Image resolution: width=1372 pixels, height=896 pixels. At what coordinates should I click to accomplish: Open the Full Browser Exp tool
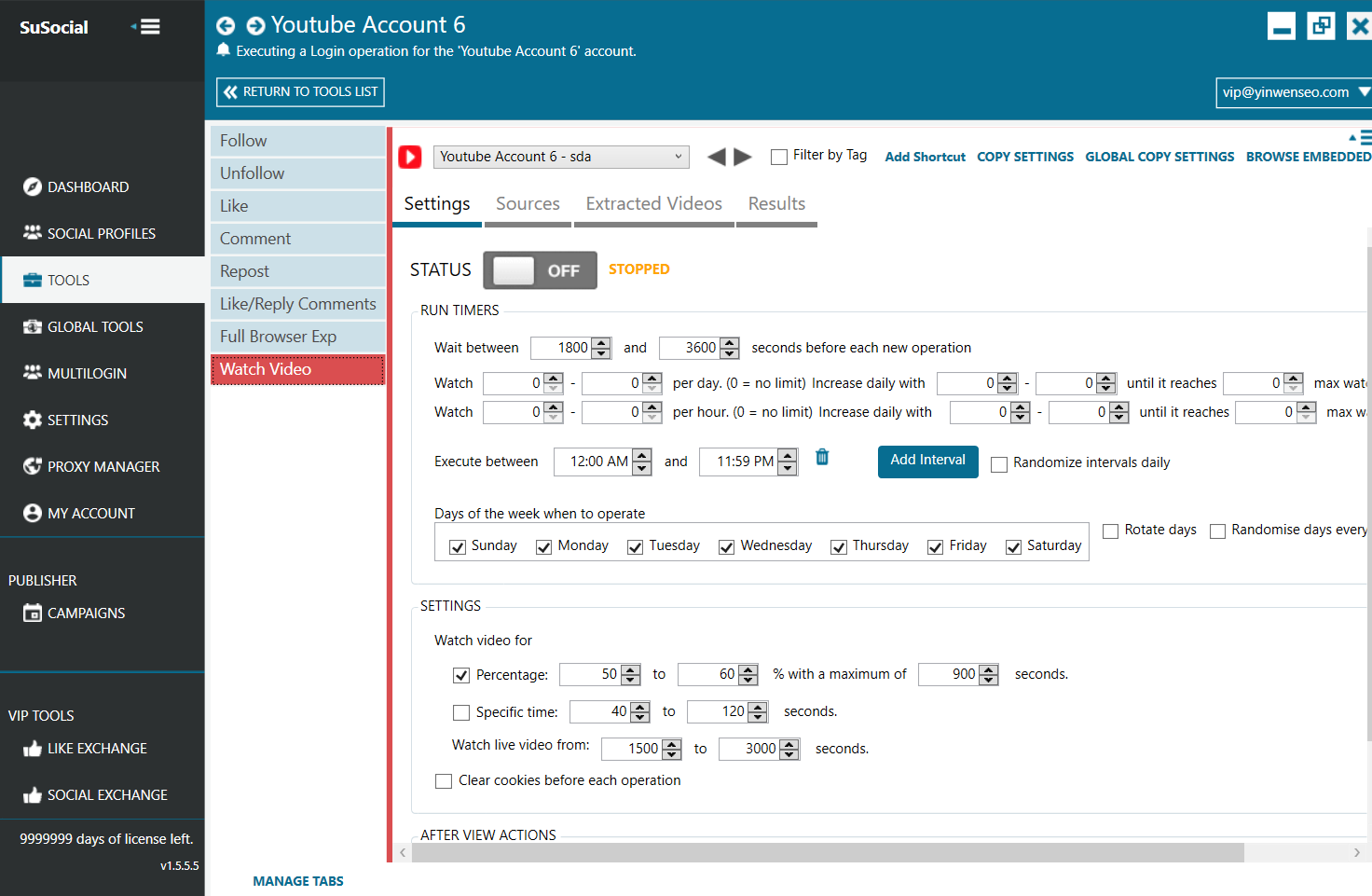click(x=298, y=337)
